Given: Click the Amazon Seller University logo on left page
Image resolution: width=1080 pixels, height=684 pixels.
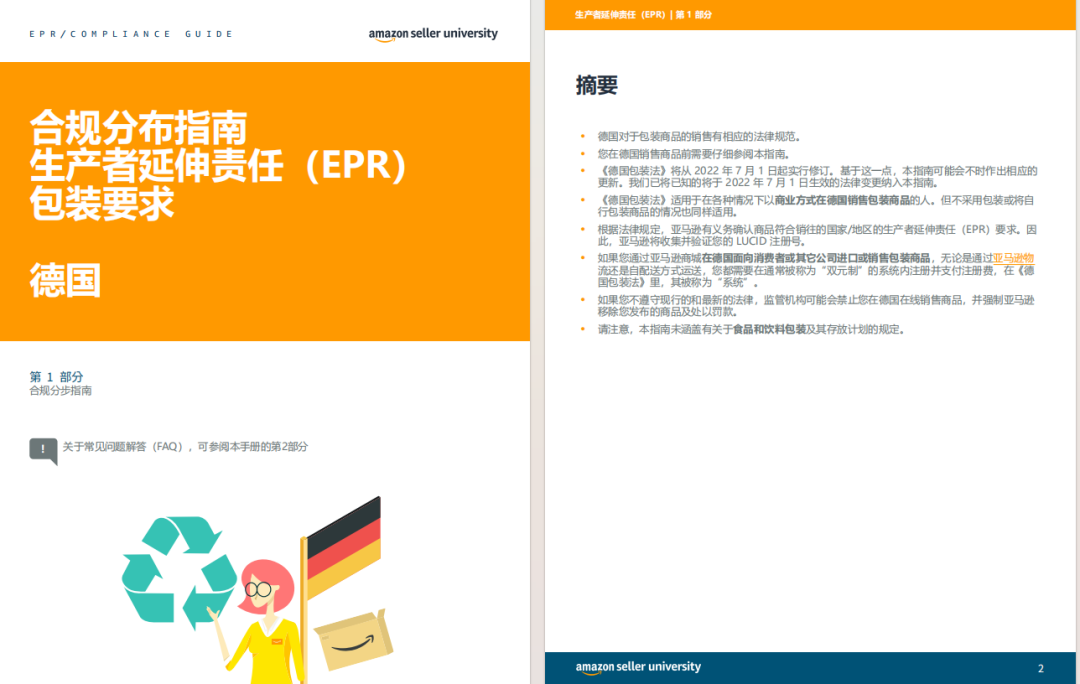Looking at the screenshot, I should (x=432, y=33).
